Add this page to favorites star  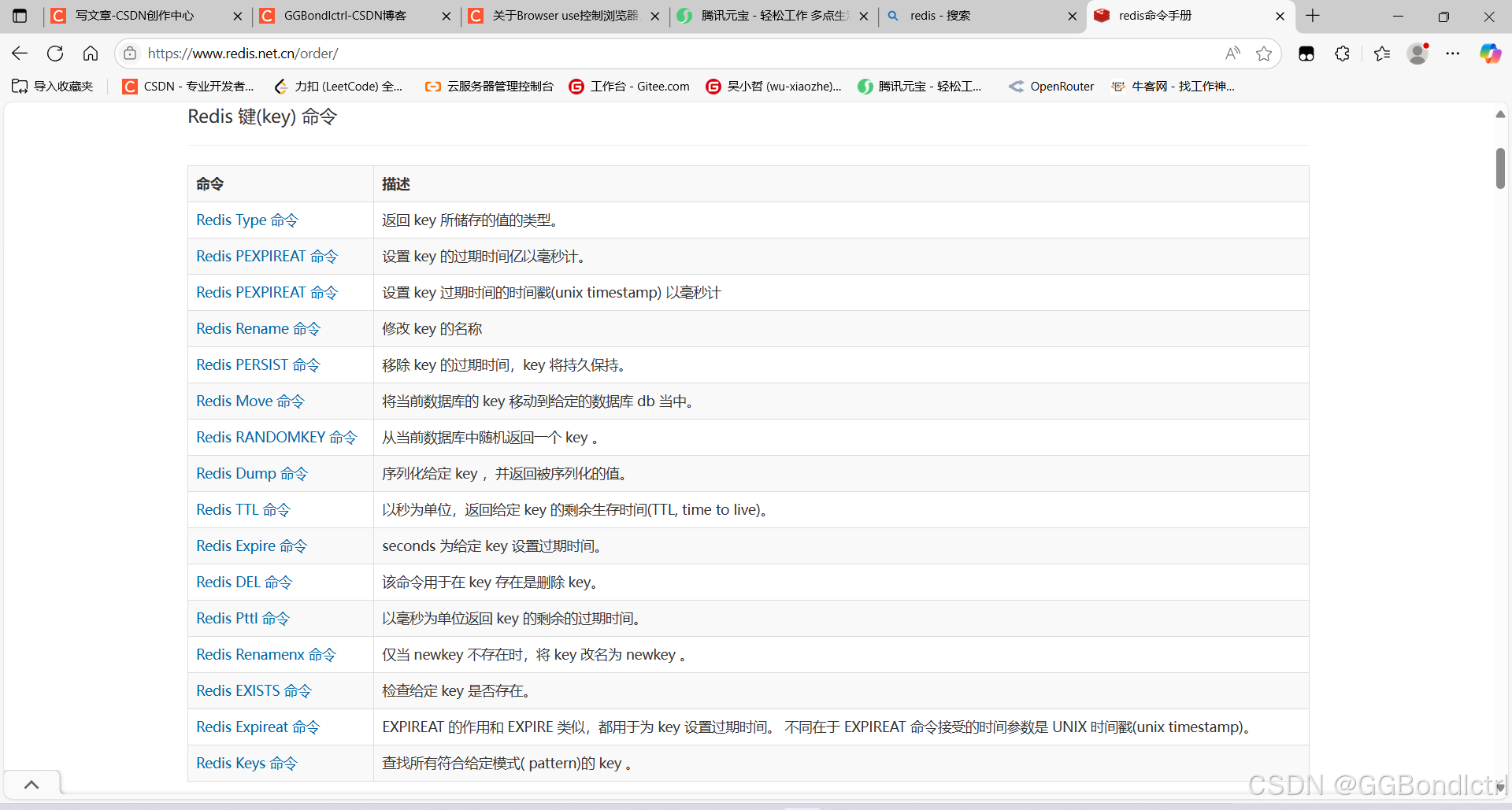click(x=1264, y=54)
